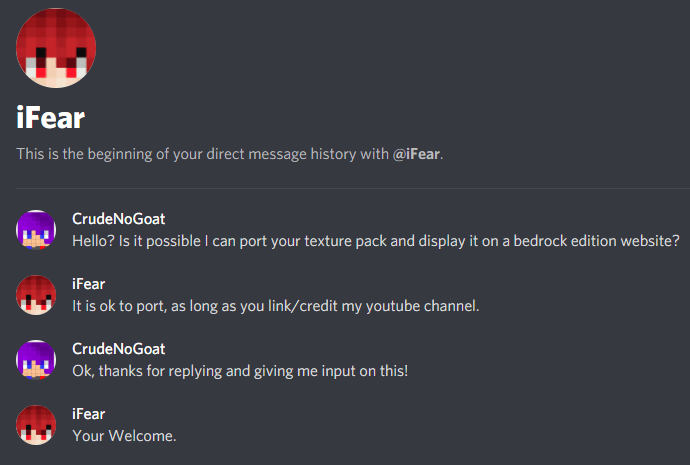The width and height of the screenshot is (690, 465).
Task: Click iFear's avatar beside 'Your Welcome.'
Action: coord(36,425)
